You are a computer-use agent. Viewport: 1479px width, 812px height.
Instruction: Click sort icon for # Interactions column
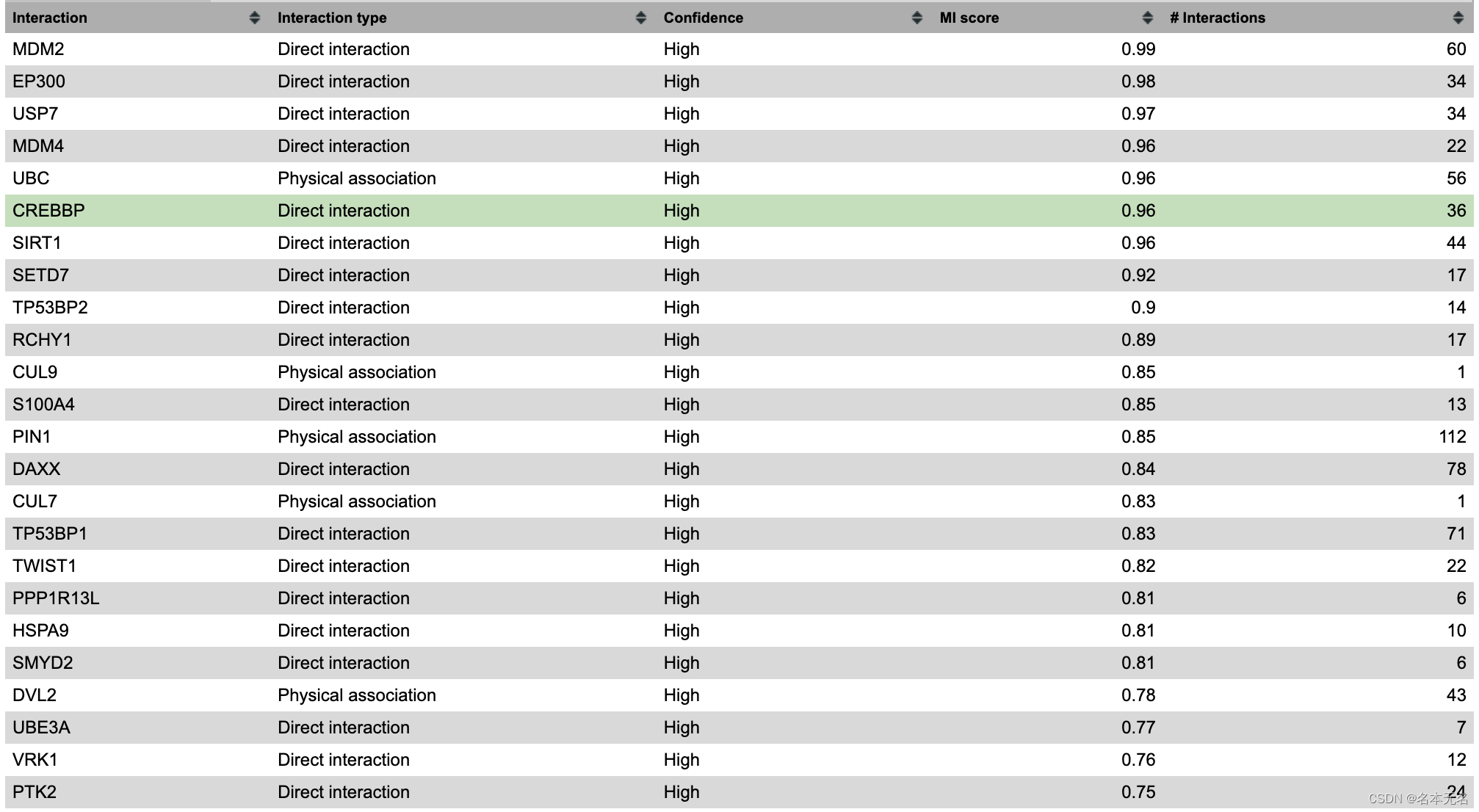click(x=1458, y=18)
